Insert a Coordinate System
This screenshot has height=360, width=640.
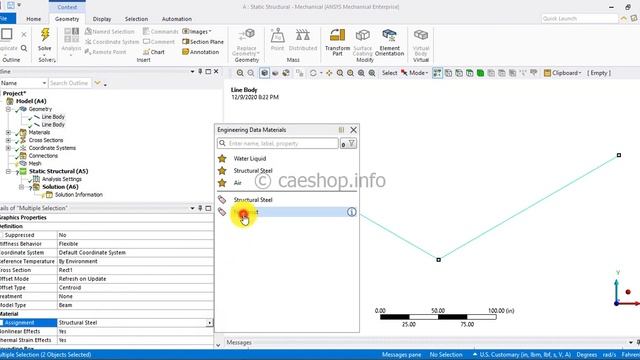(x=112, y=42)
